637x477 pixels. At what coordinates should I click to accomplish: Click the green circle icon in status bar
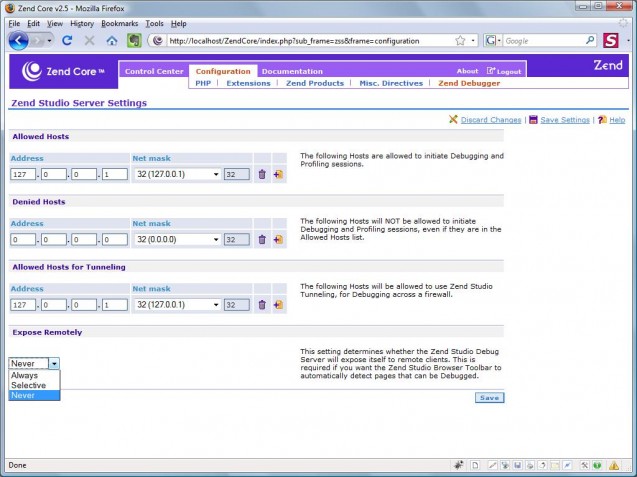pyautogui.click(x=597, y=465)
